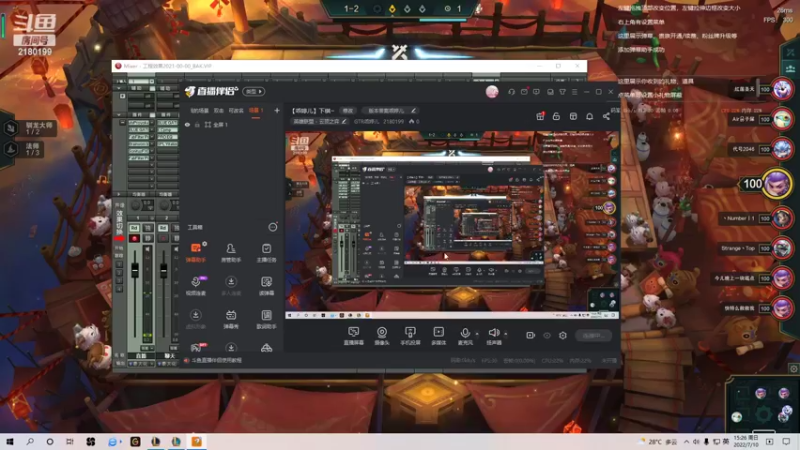Viewport: 800px width, 450px height.
Task: Toggle Rd on mixer channel 1
Action: (x=134, y=228)
